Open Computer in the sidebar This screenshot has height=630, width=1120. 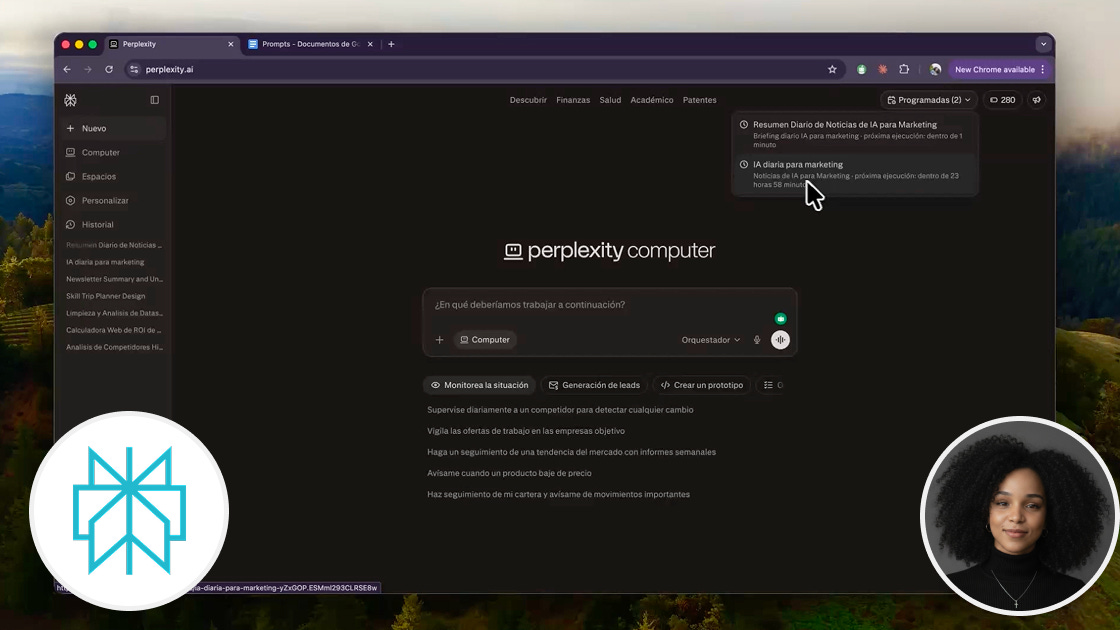click(113, 152)
